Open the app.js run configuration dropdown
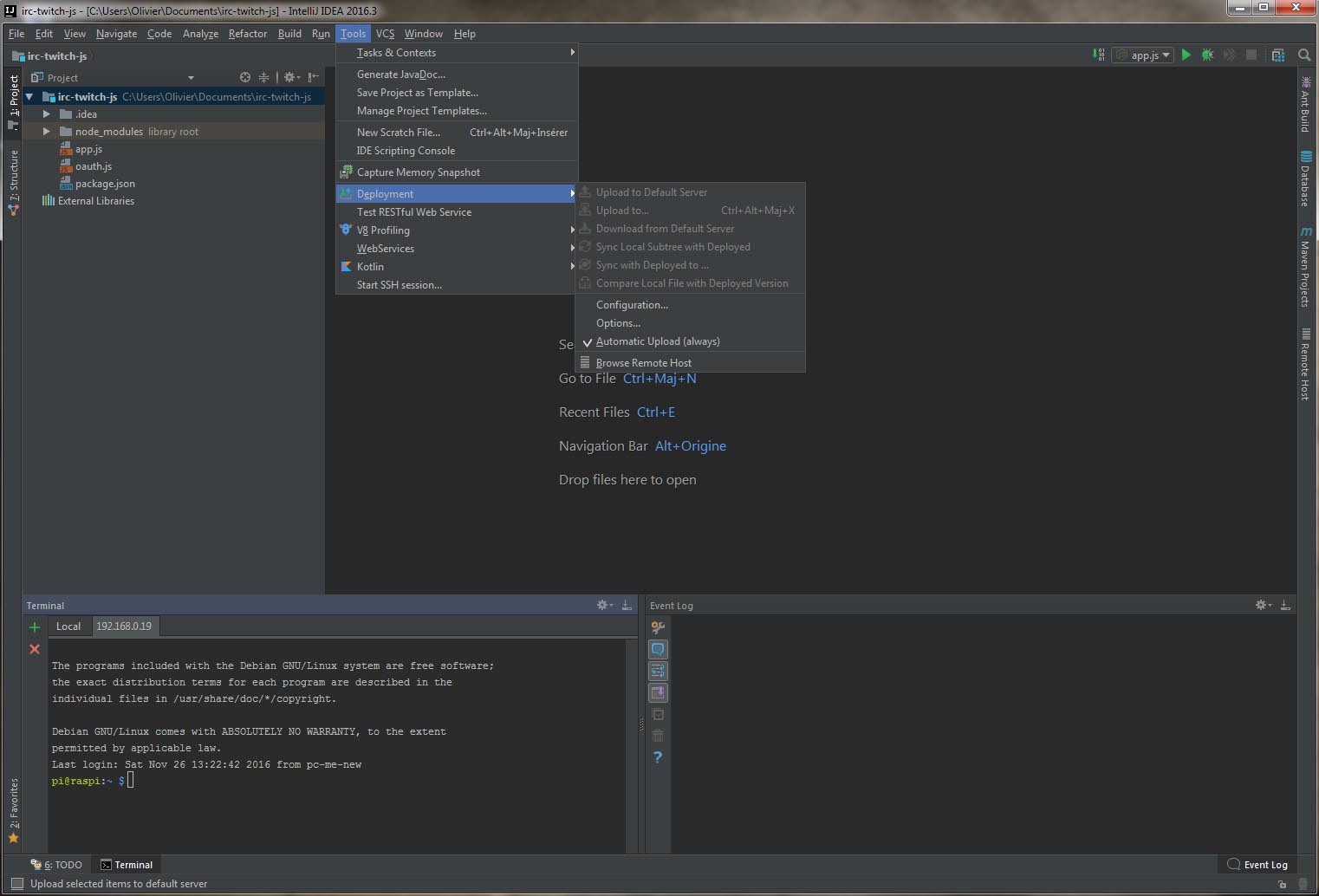This screenshot has height=896, width=1319. (x=1143, y=55)
